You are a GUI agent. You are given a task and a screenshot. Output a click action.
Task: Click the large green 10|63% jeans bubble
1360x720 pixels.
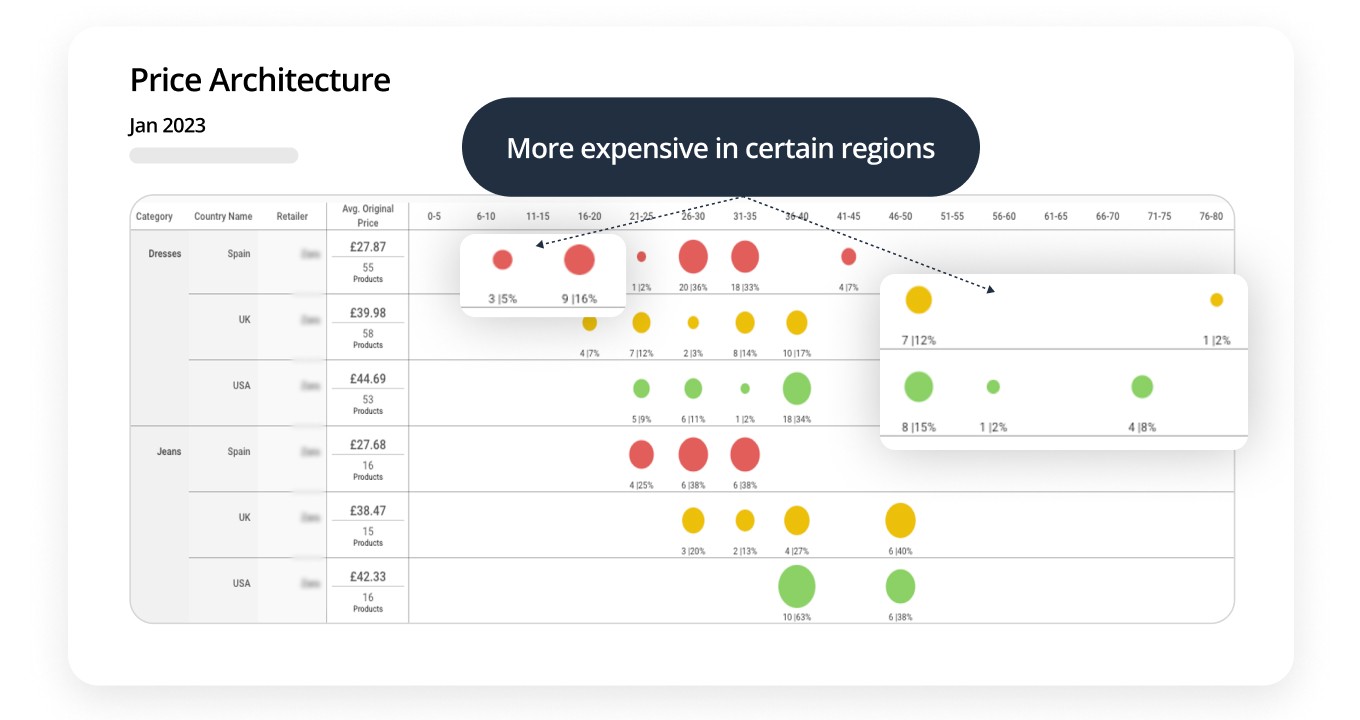click(x=796, y=586)
